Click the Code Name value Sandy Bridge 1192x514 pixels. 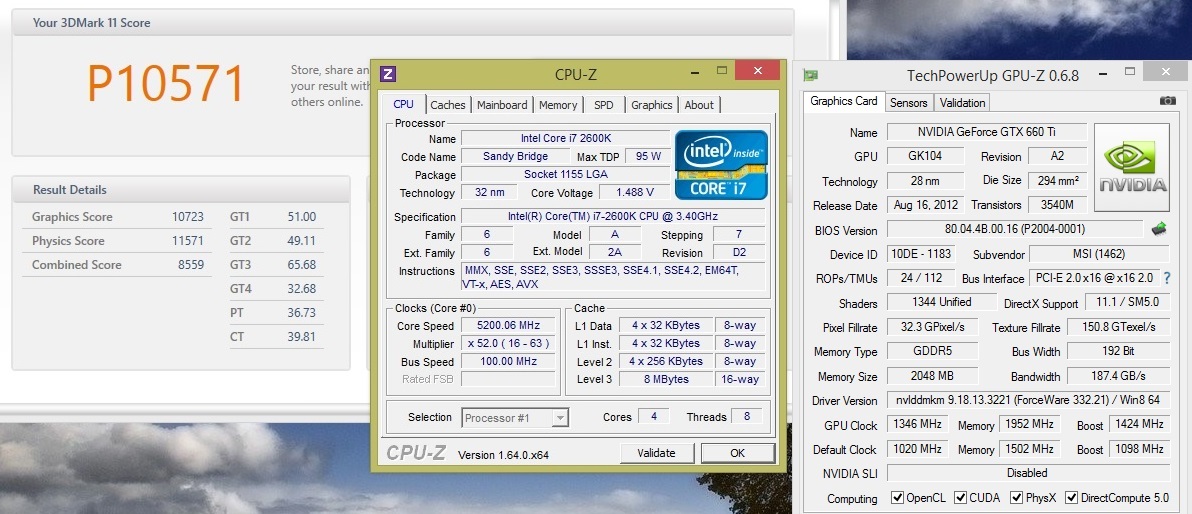click(x=515, y=157)
